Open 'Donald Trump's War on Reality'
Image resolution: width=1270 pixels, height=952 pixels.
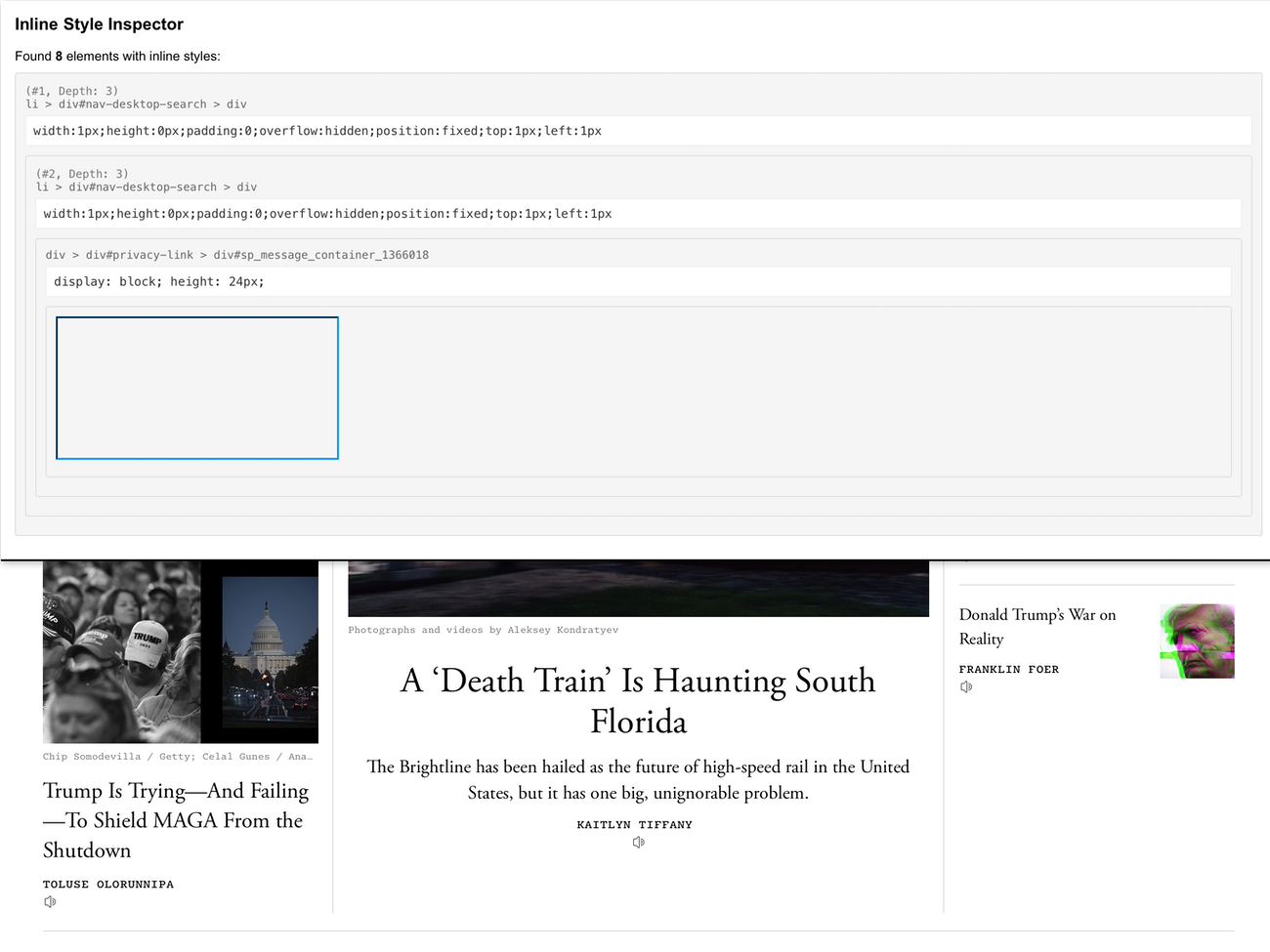tap(1037, 627)
